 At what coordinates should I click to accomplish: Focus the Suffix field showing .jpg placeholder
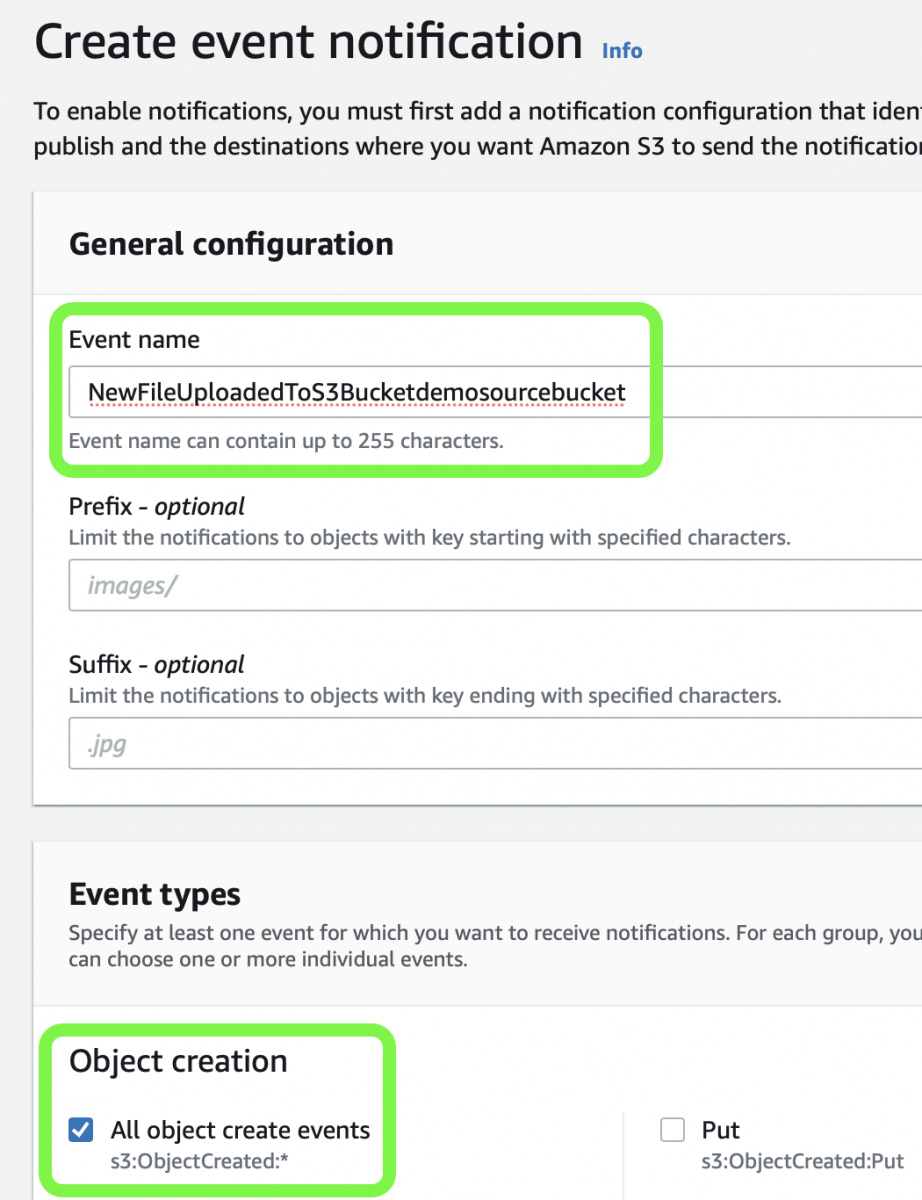[495, 743]
